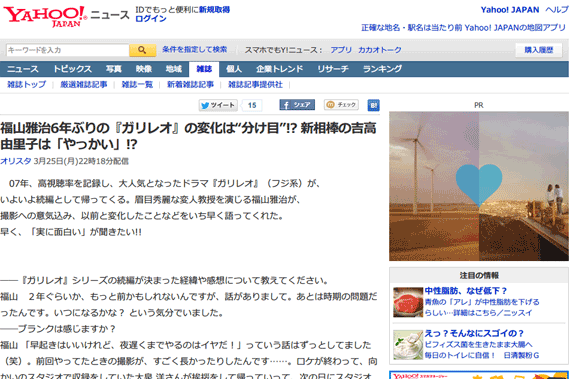Tweet the article with the Twitter button
570x379 pixels.
(x=218, y=105)
